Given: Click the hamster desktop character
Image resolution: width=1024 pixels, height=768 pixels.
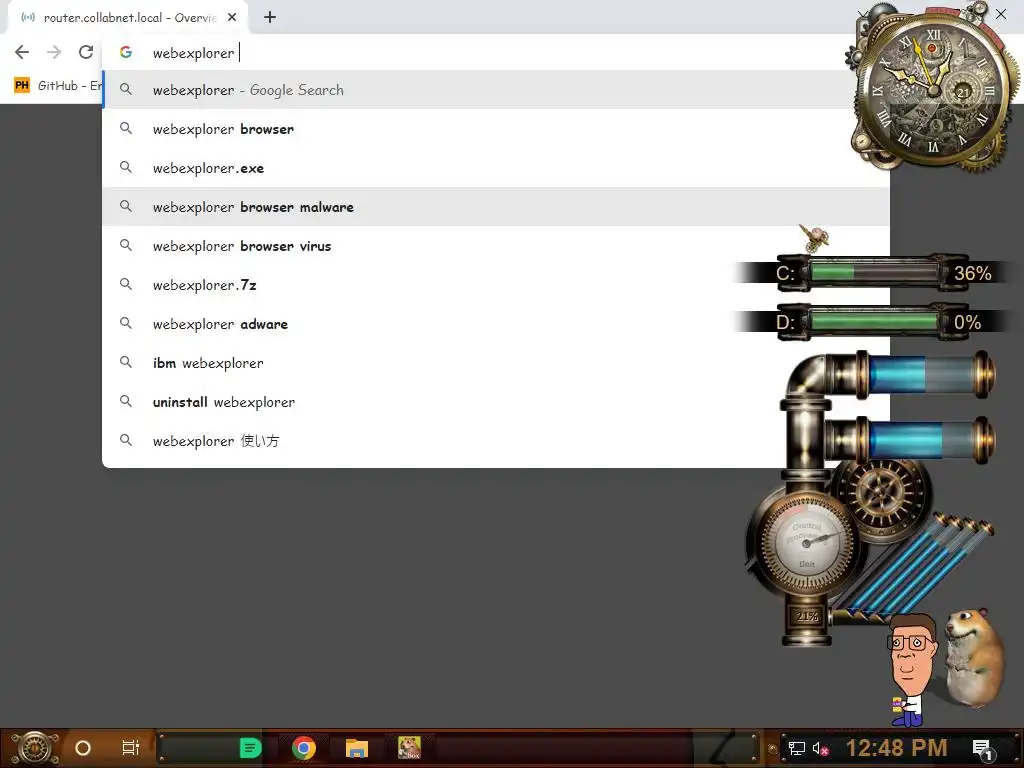Looking at the screenshot, I should point(974,656).
